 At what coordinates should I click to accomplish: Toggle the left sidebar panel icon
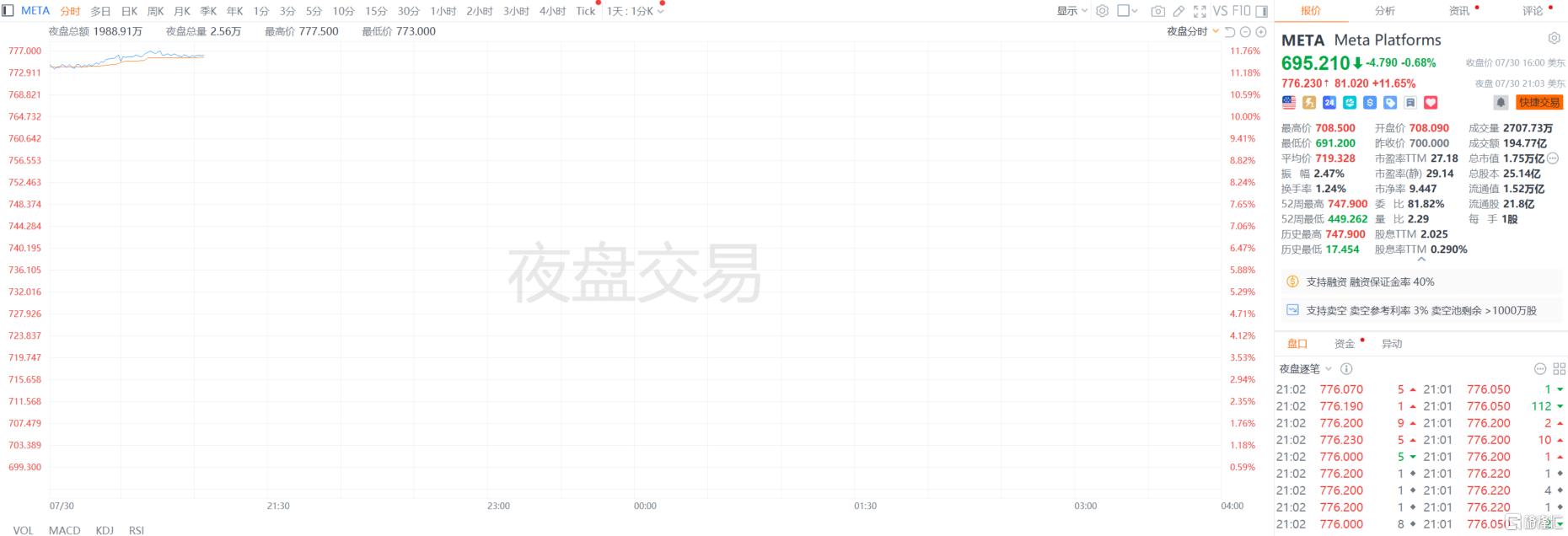pyautogui.click(x=8, y=11)
